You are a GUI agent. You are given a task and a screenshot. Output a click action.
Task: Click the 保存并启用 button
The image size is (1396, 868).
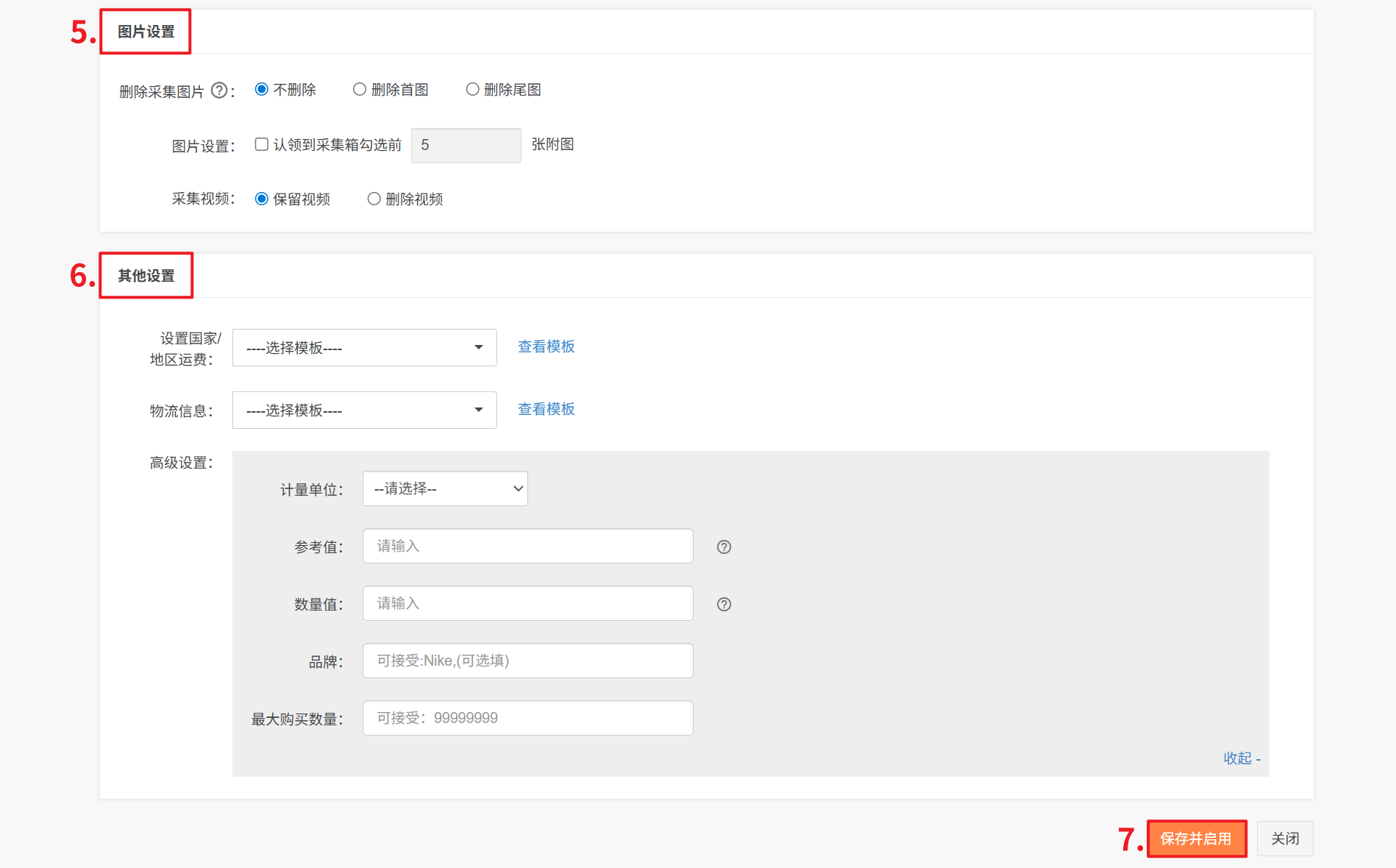(1196, 839)
